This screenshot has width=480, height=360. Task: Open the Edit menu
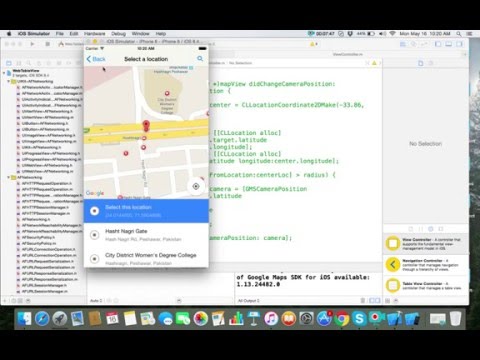tap(74, 34)
